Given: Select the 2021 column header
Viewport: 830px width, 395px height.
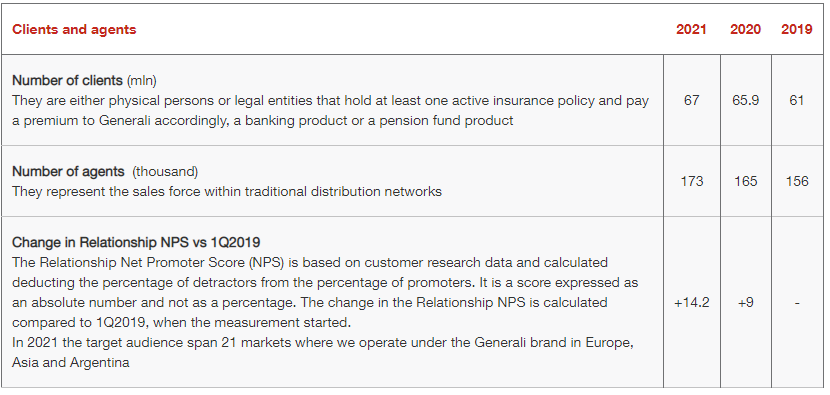Looking at the screenshot, I should pyautogui.click(x=691, y=30).
